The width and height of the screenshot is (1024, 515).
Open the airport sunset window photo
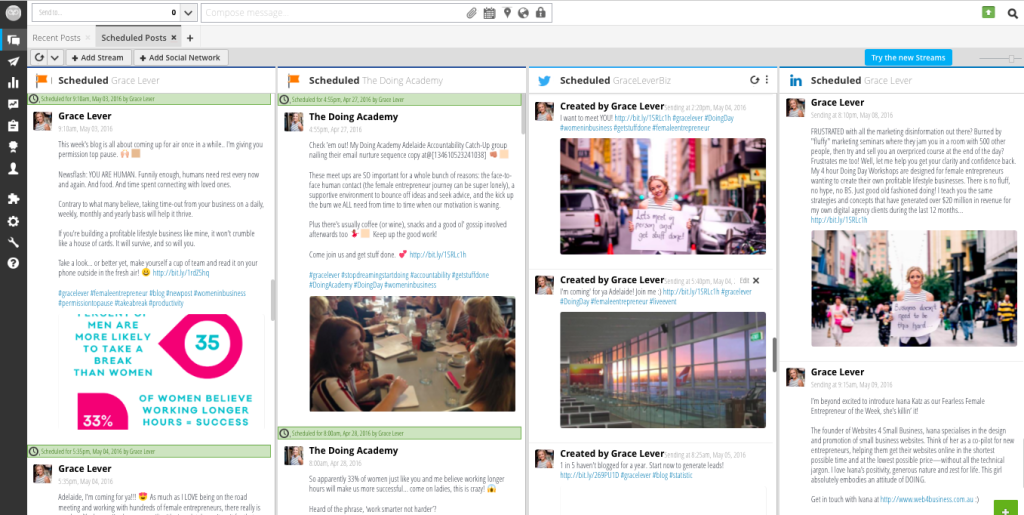pyautogui.click(x=663, y=369)
